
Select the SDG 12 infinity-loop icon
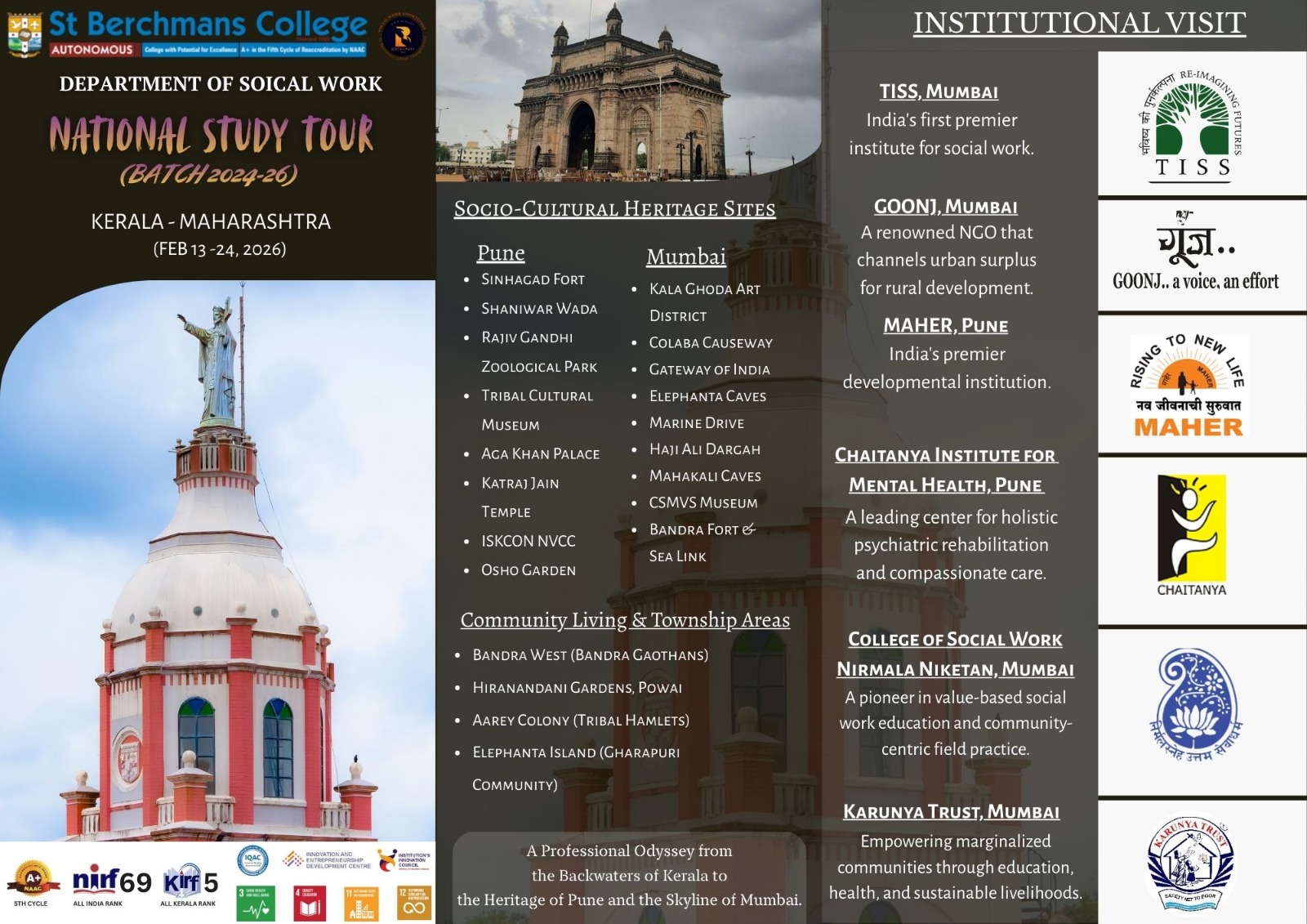(x=414, y=904)
